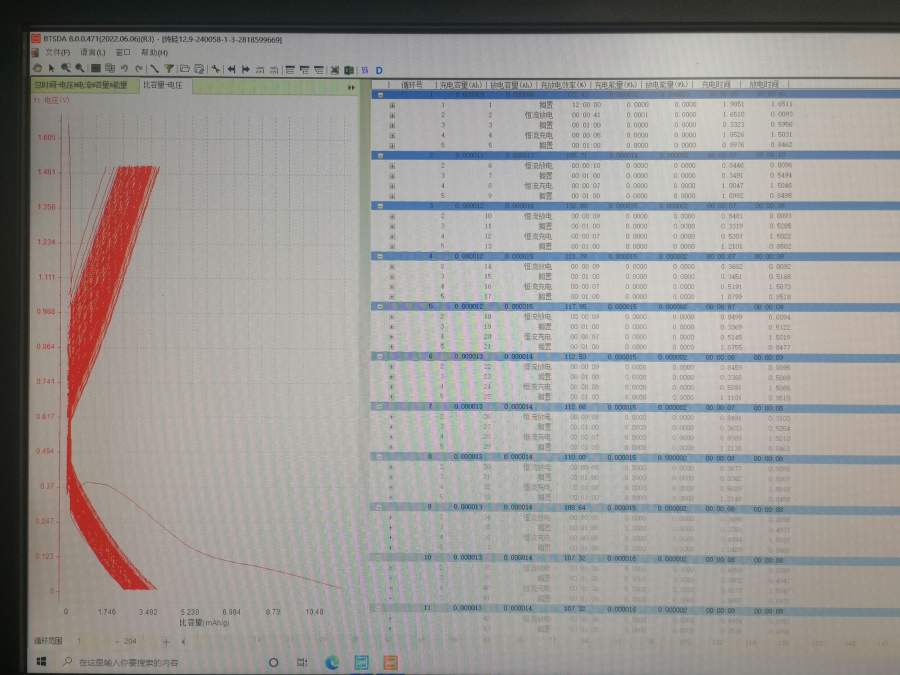Image resolution: width=900 pixels, height=675 pixels.
Task: Click the 循环号 column header
Action: (x=412, y=85)
